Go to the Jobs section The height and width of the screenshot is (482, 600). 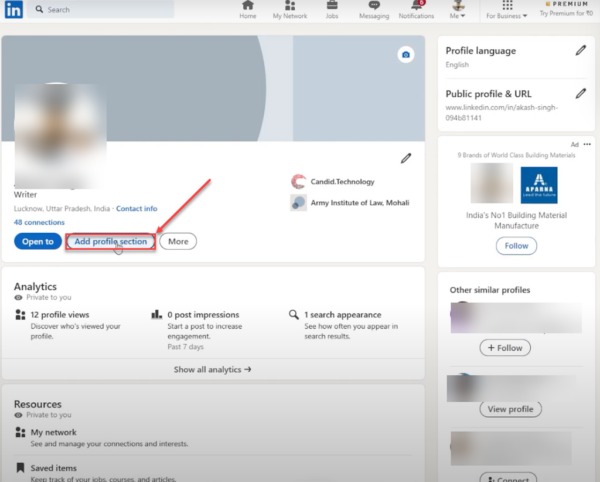pyautogui.click(x=331, y=10)
